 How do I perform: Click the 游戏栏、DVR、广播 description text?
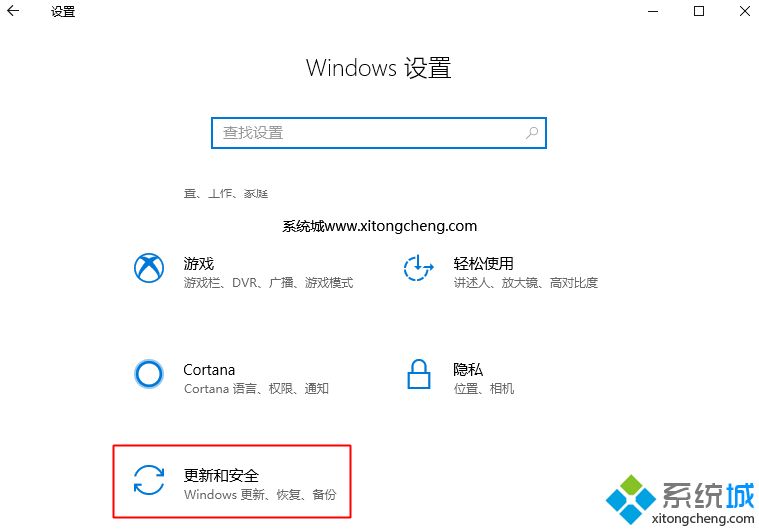[x=269, y=283]
